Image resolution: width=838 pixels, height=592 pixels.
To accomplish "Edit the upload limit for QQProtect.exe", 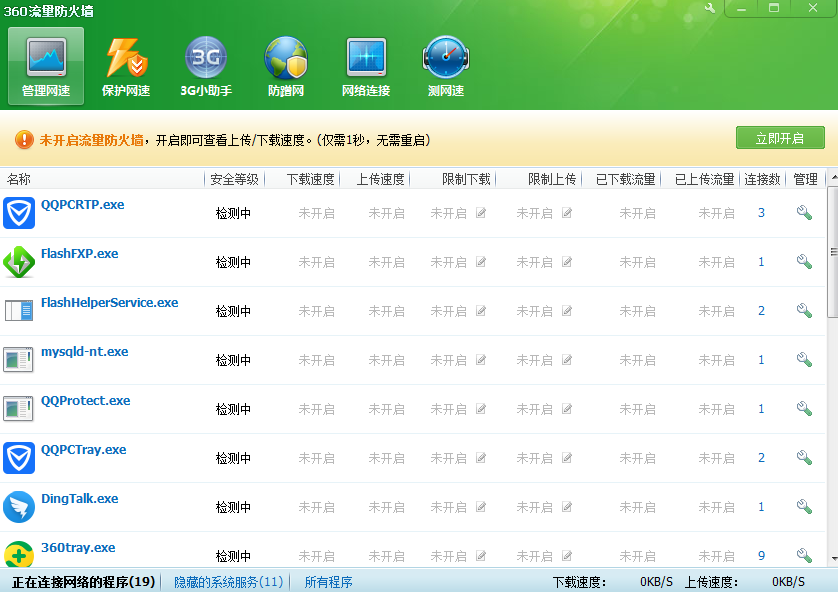I will click(566, 409).
